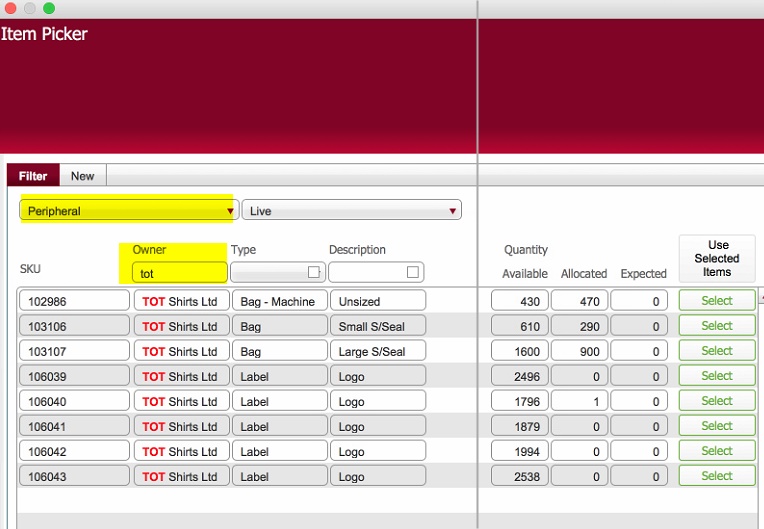Toggle the checkbox in Type filter
The width and height of the screenshot is (764, 529).
pos(313,272)
